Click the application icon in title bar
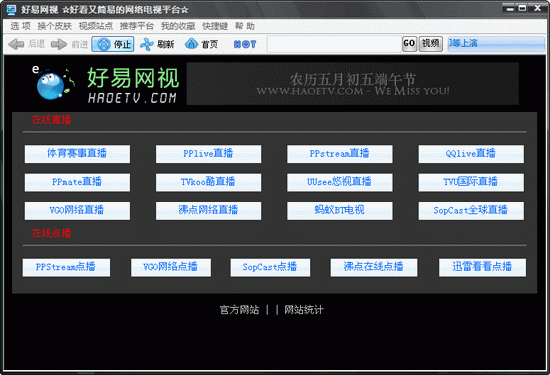Screen dimensions: 550x375 (x=11, y=9)
